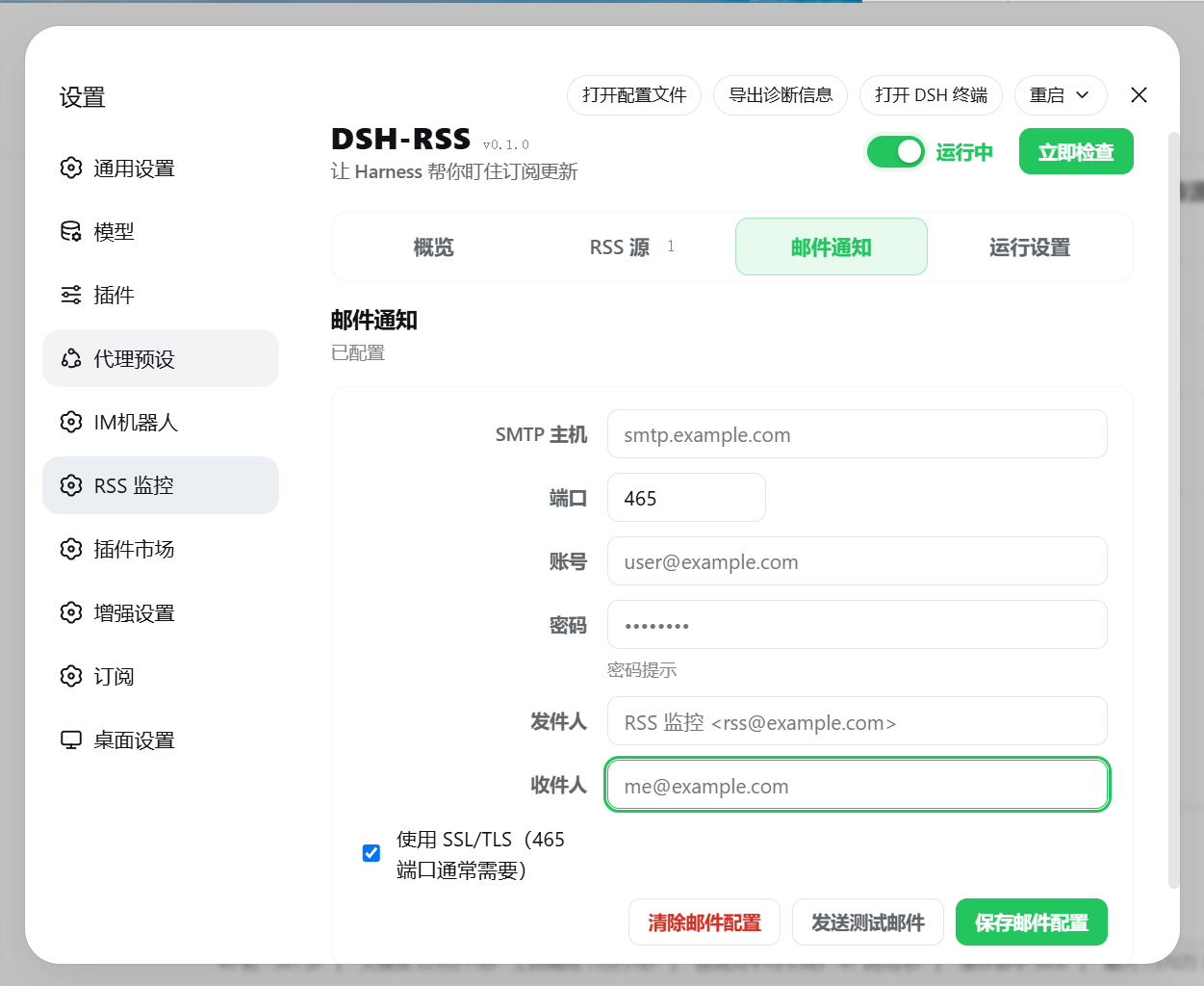The image size is (1204, 986).
Task: Click the database icon beside 模型
Action: coord(71,231)
